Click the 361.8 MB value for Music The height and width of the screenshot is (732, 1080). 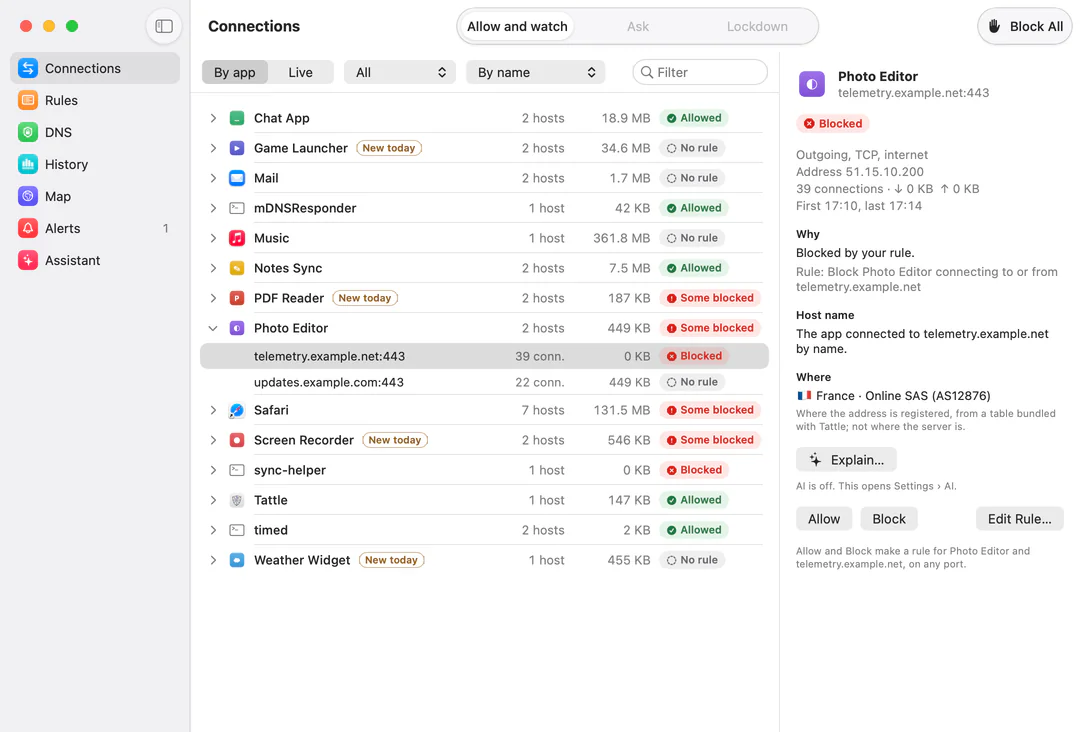tap(621, 238)
